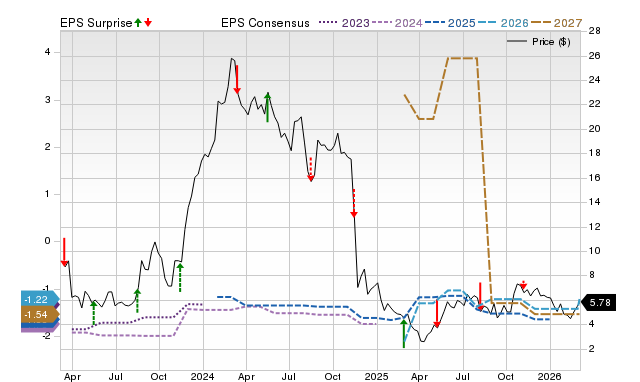
Task: Click the red surprise arrow near August 2025
Action: pyautogui.click(x=480, y=296)
